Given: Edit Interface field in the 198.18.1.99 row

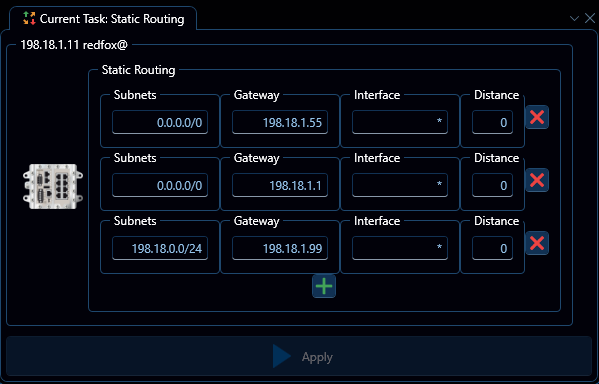Looking at the screenshot, I should tap(400, 248).
